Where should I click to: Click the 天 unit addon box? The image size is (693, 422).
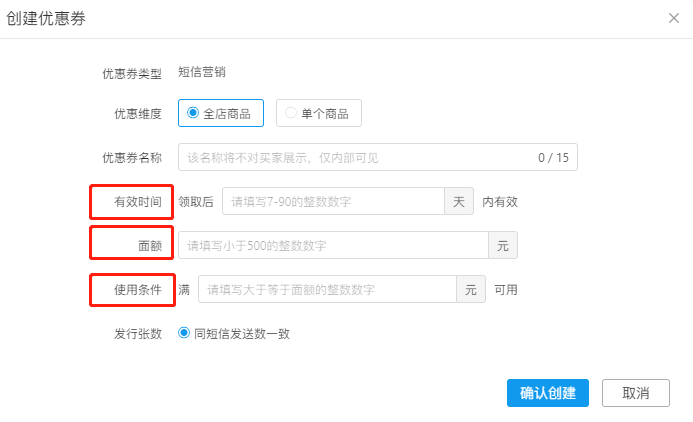[x=459, y=201]
